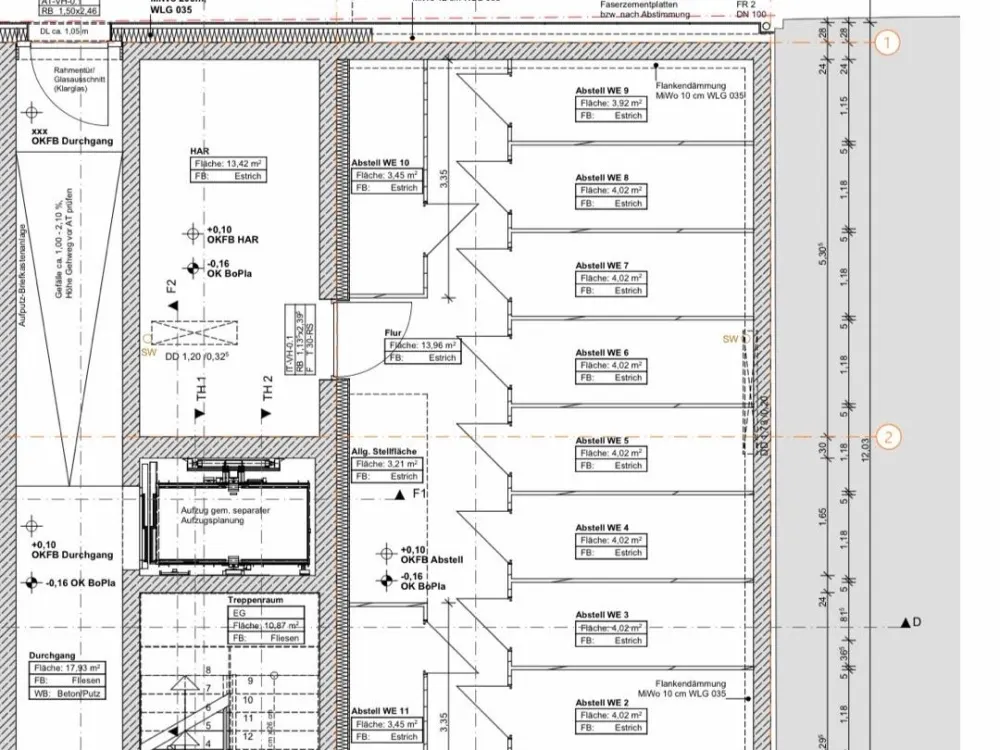The height and width of the screenshot is (750, 1000).
Task: Select the '+0,10 OKFB Durchgang' level note
Action: (x=72, y=550)
